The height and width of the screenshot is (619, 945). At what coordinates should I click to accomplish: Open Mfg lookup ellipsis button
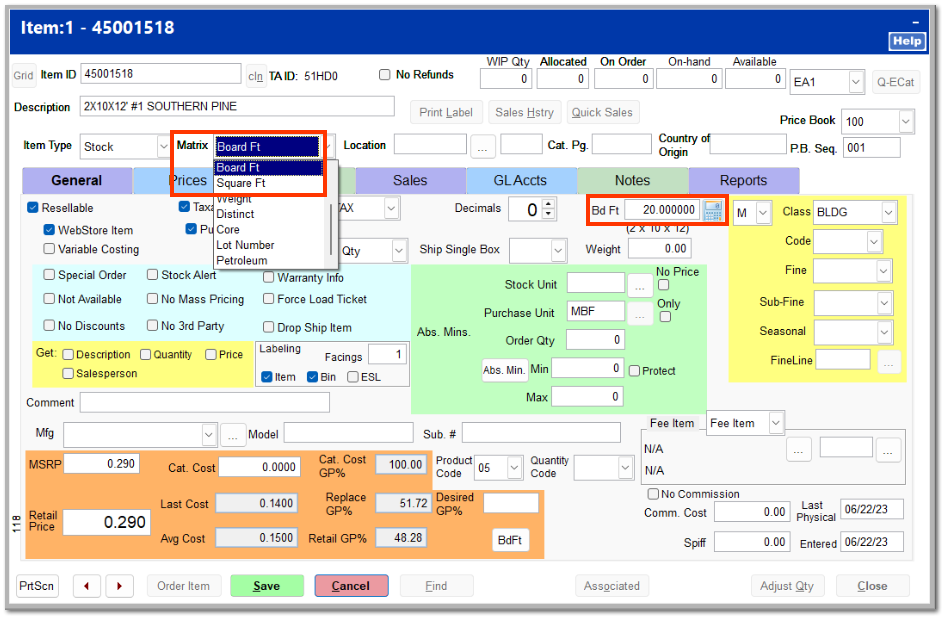point(233,435)
